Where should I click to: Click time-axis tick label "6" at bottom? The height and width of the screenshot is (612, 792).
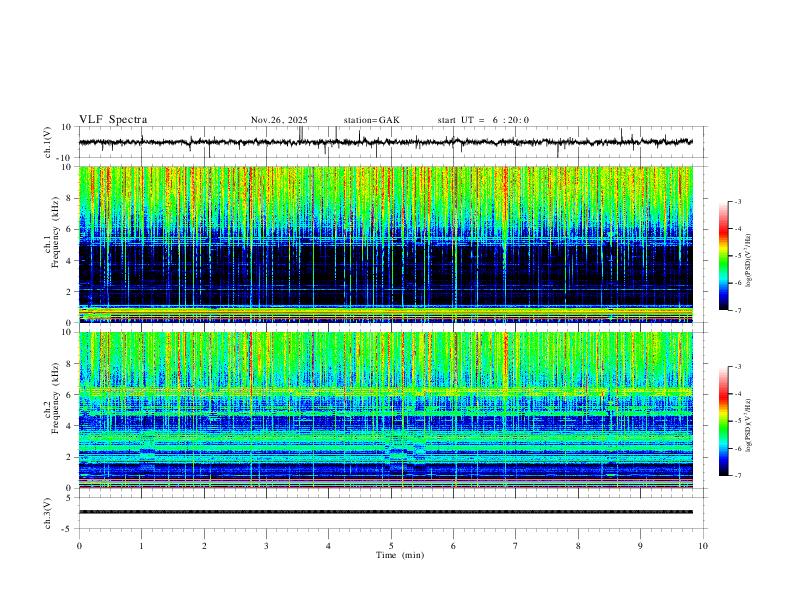point(453,546)
